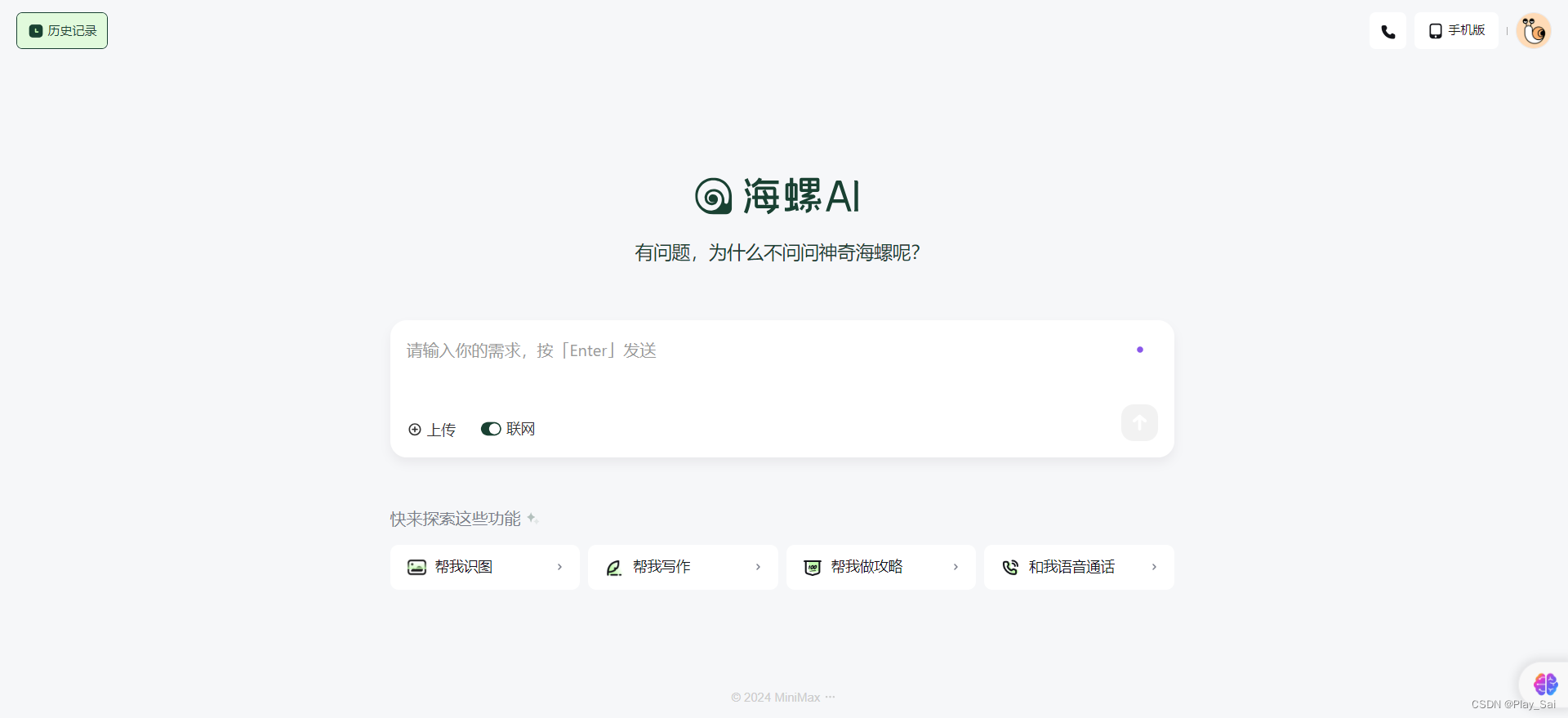Screen dimensions: 1568x718
Task: Click the phone waves icon on 和我语音通话
Action: pos(1010,568)
